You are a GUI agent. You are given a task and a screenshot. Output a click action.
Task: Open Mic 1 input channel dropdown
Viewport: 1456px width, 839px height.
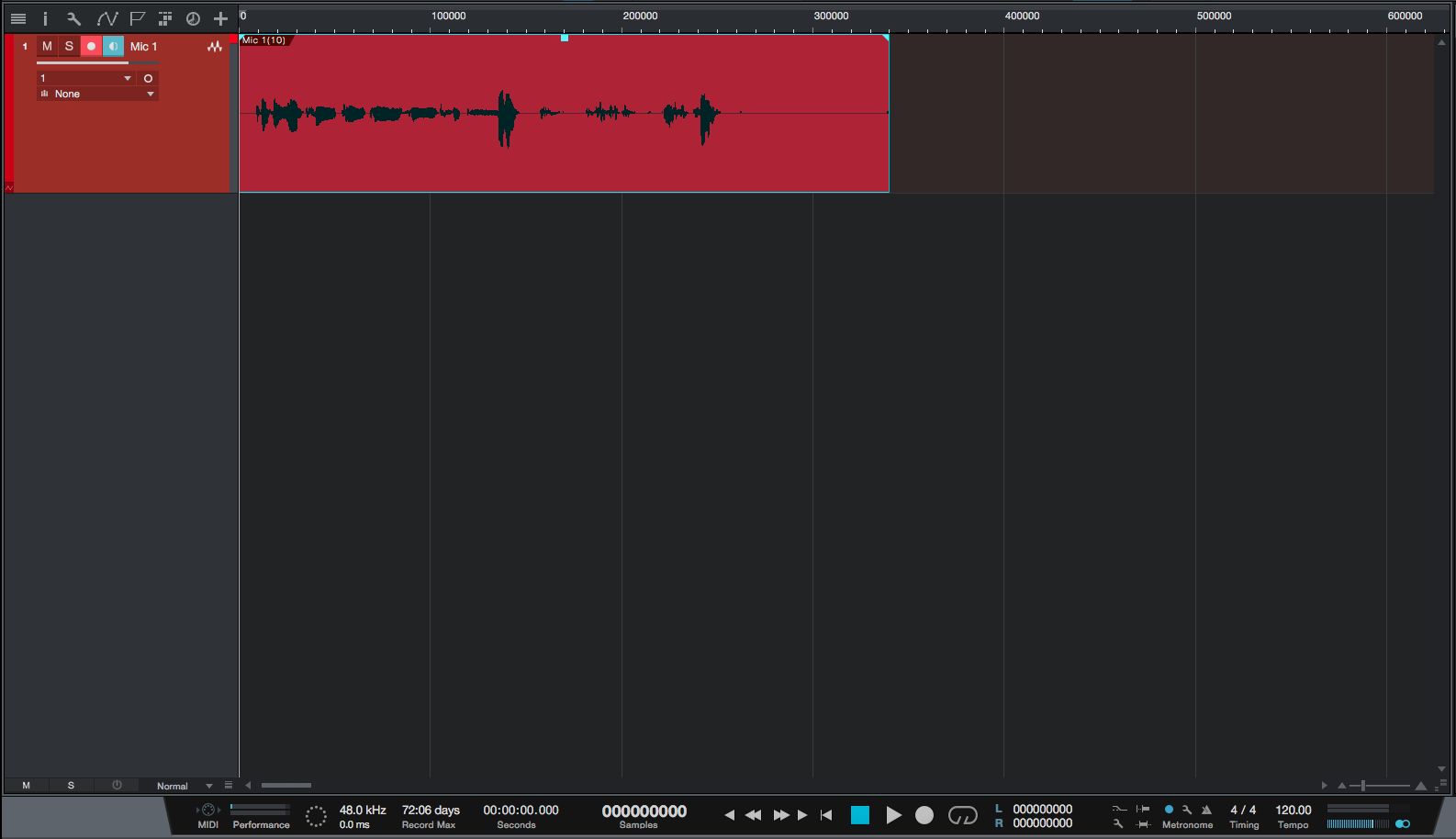[x=87, y=78]
